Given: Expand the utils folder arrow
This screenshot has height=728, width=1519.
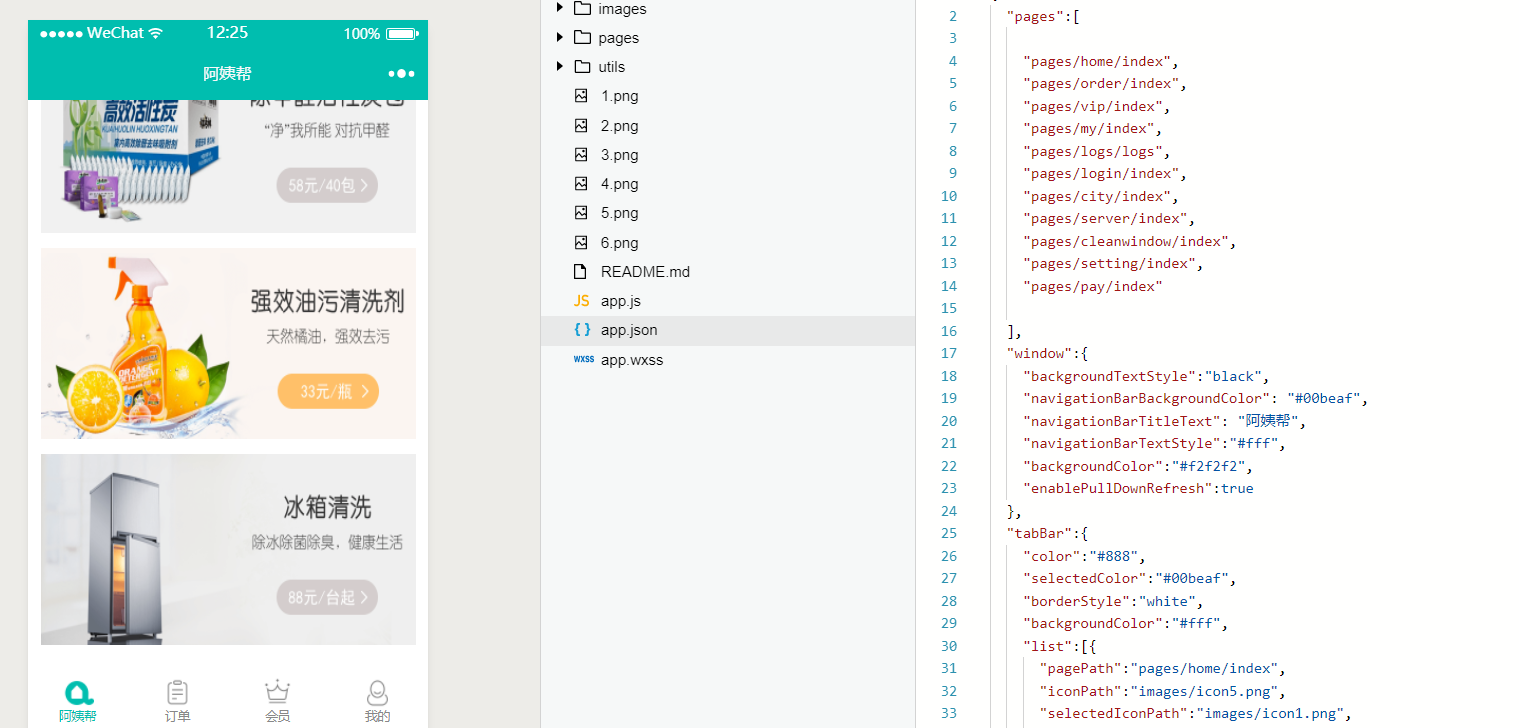Looking at the screenshot, I should tap(560, 66).
